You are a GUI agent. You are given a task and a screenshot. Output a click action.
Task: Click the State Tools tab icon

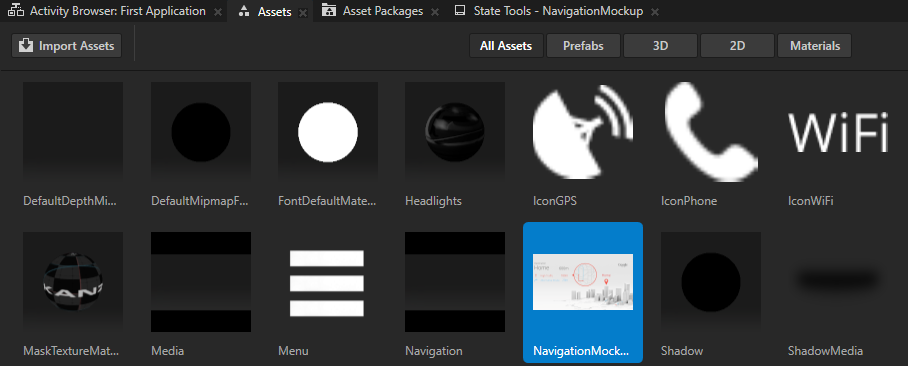click(460, 11)
